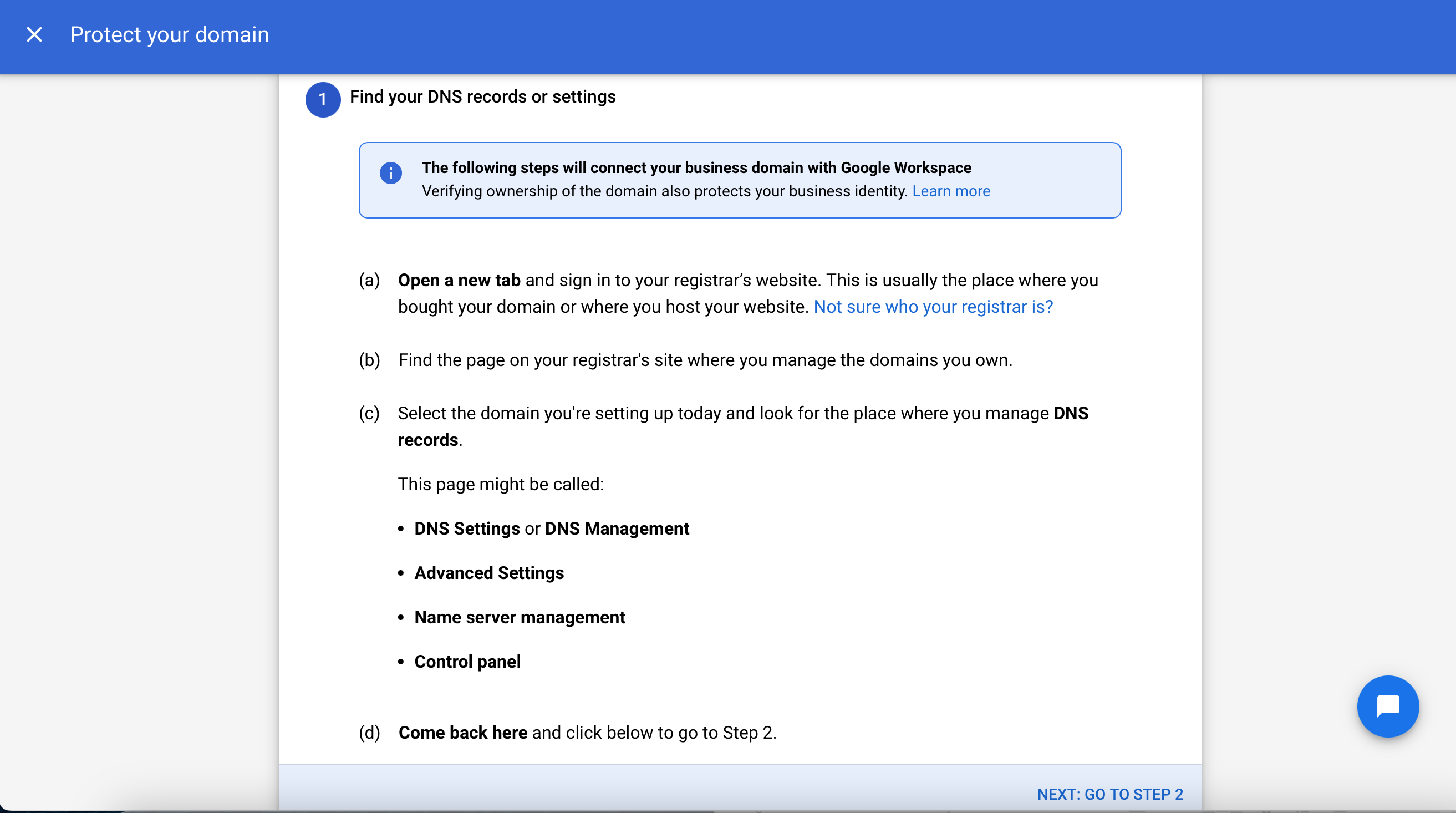Click the Name server management bullet
1456x813 pixels.
click(x=520, y=617)
